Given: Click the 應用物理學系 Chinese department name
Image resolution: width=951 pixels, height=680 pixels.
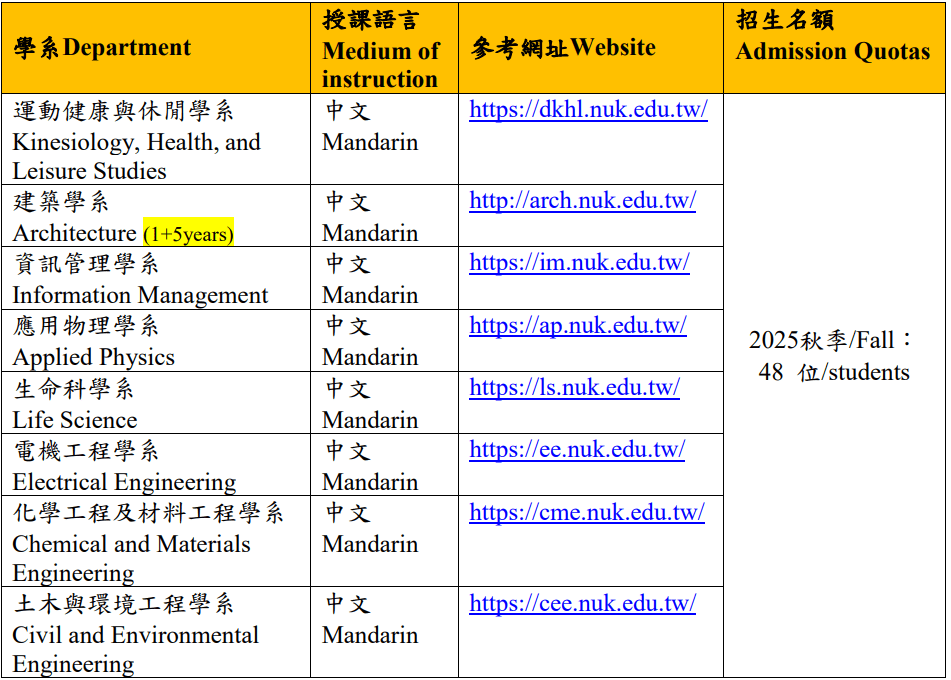Looking at the screenshot, I should pos(86,326).
